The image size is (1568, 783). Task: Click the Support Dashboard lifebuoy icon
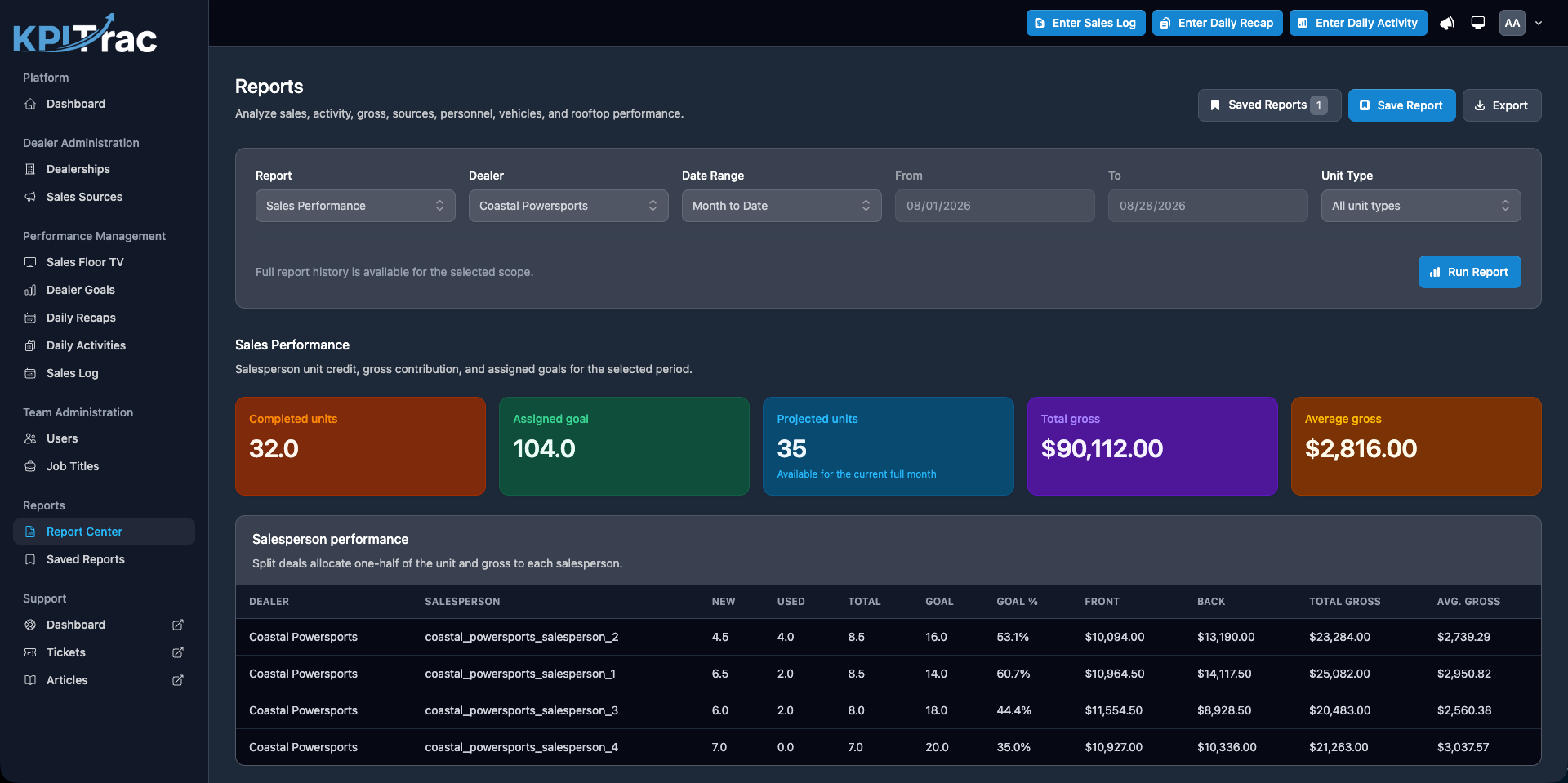pos(30,625)
